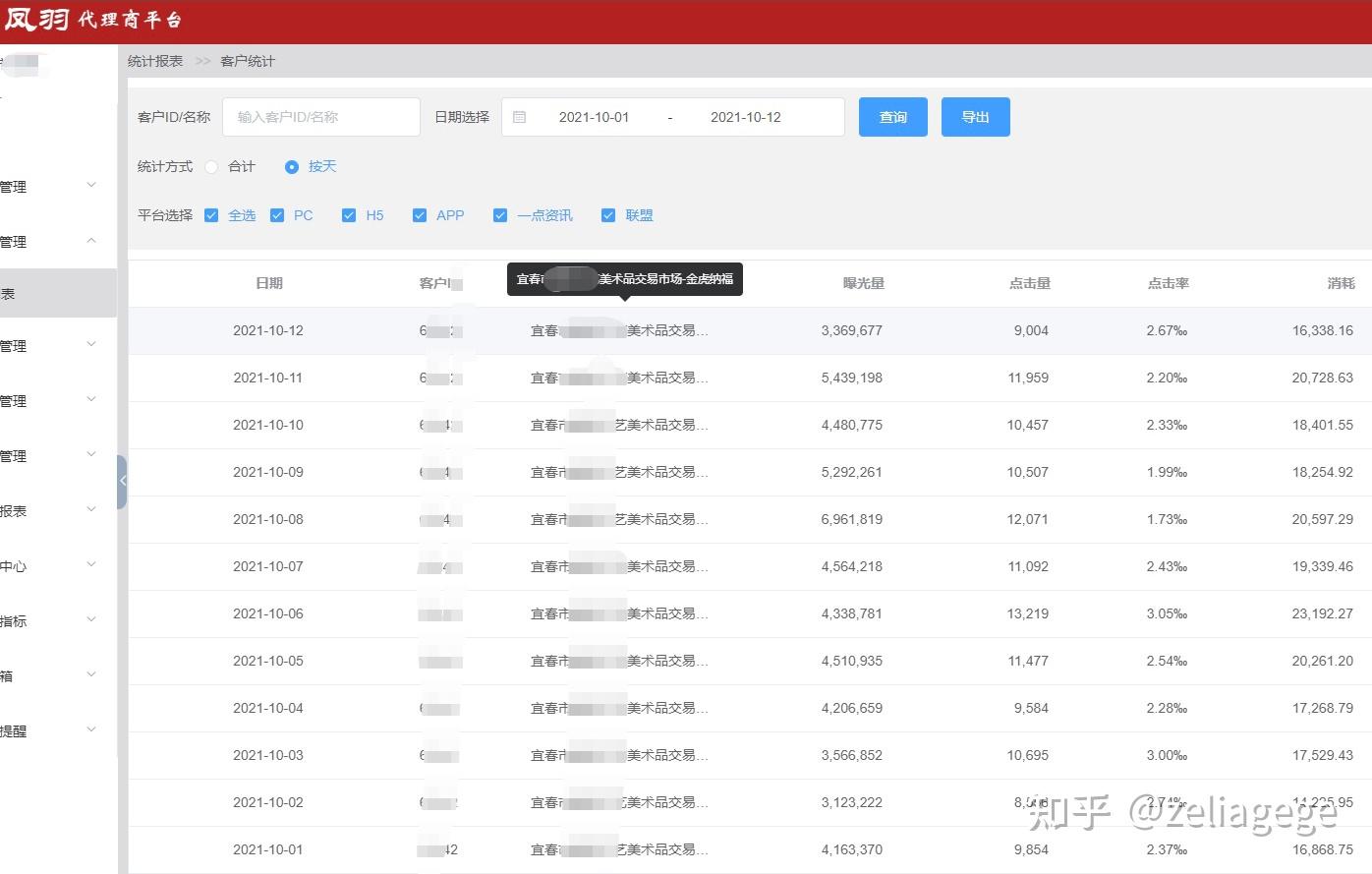
Task: Click the click rate 2.67‰
Action: pos(1167,330)
